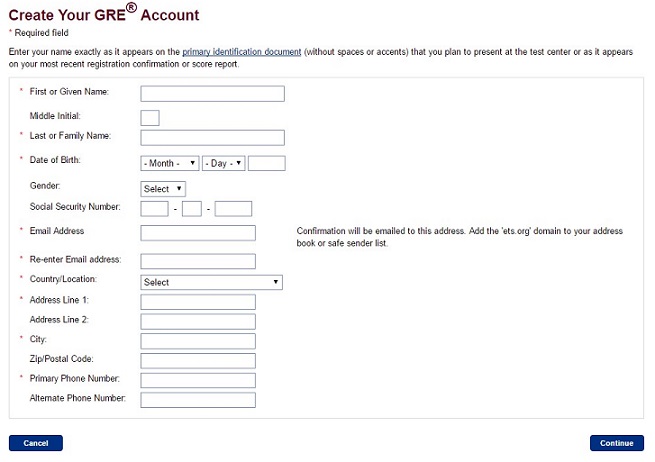Click the last Social Security Number box

234,209
